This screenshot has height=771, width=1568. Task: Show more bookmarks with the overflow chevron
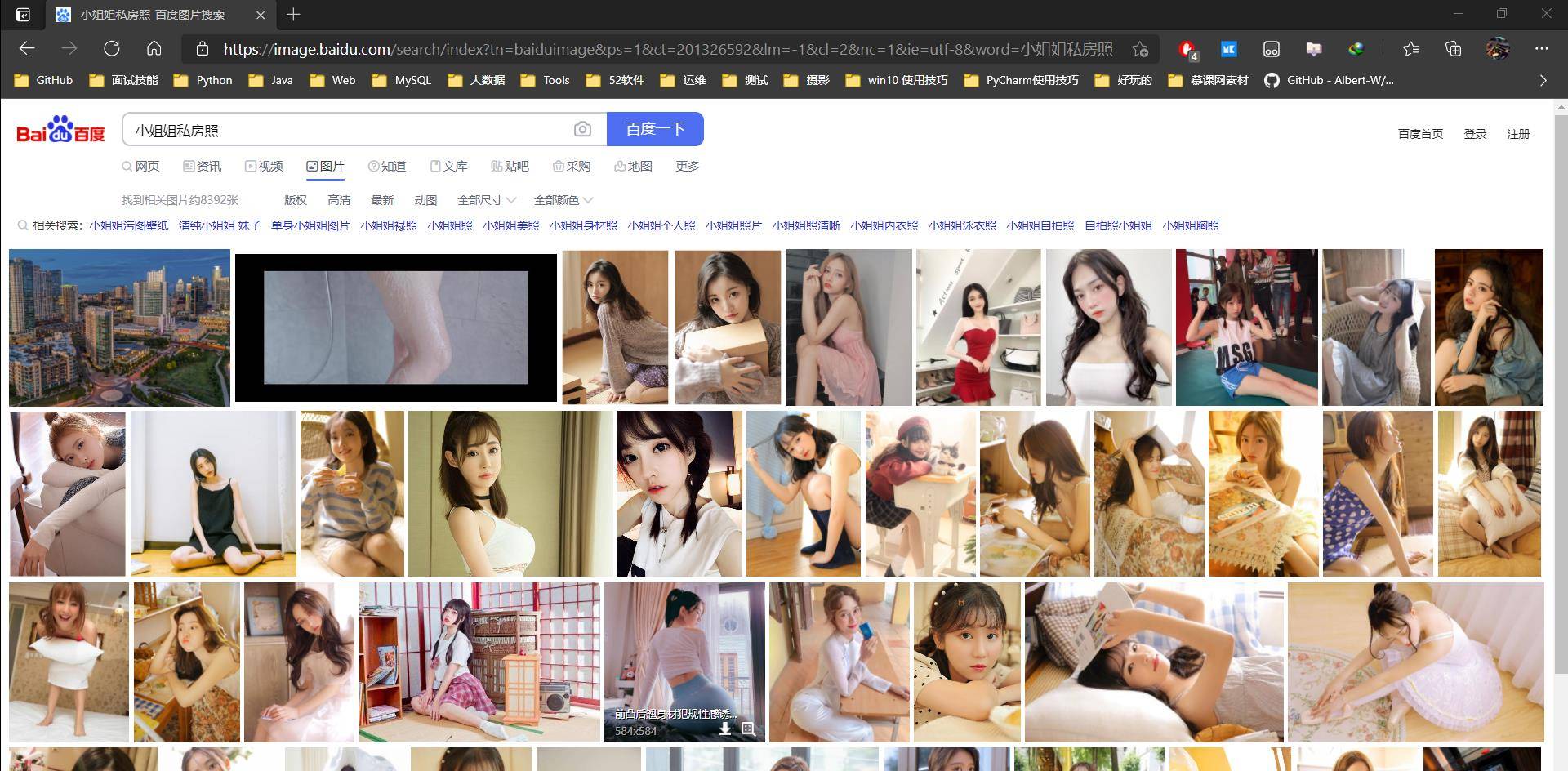[1543, 80]
